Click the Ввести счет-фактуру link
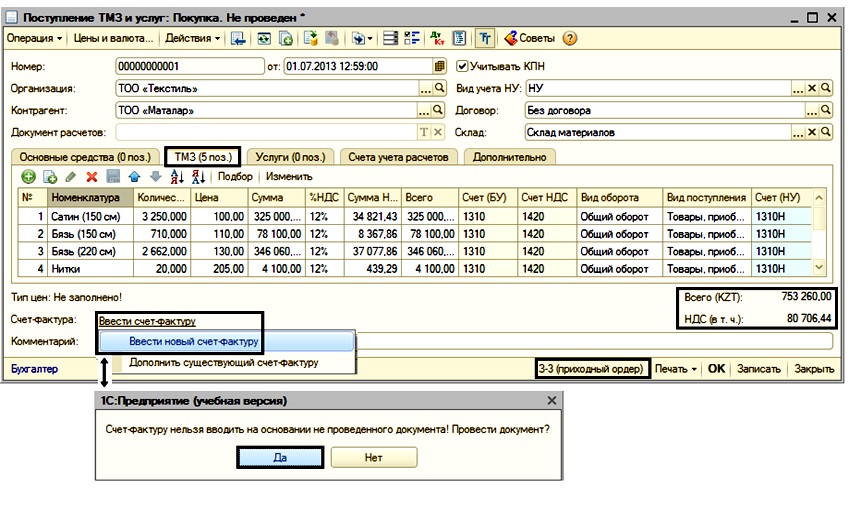The height and width of the screenshot is (510, 849). pyautogui.click(x=147, y=321)
